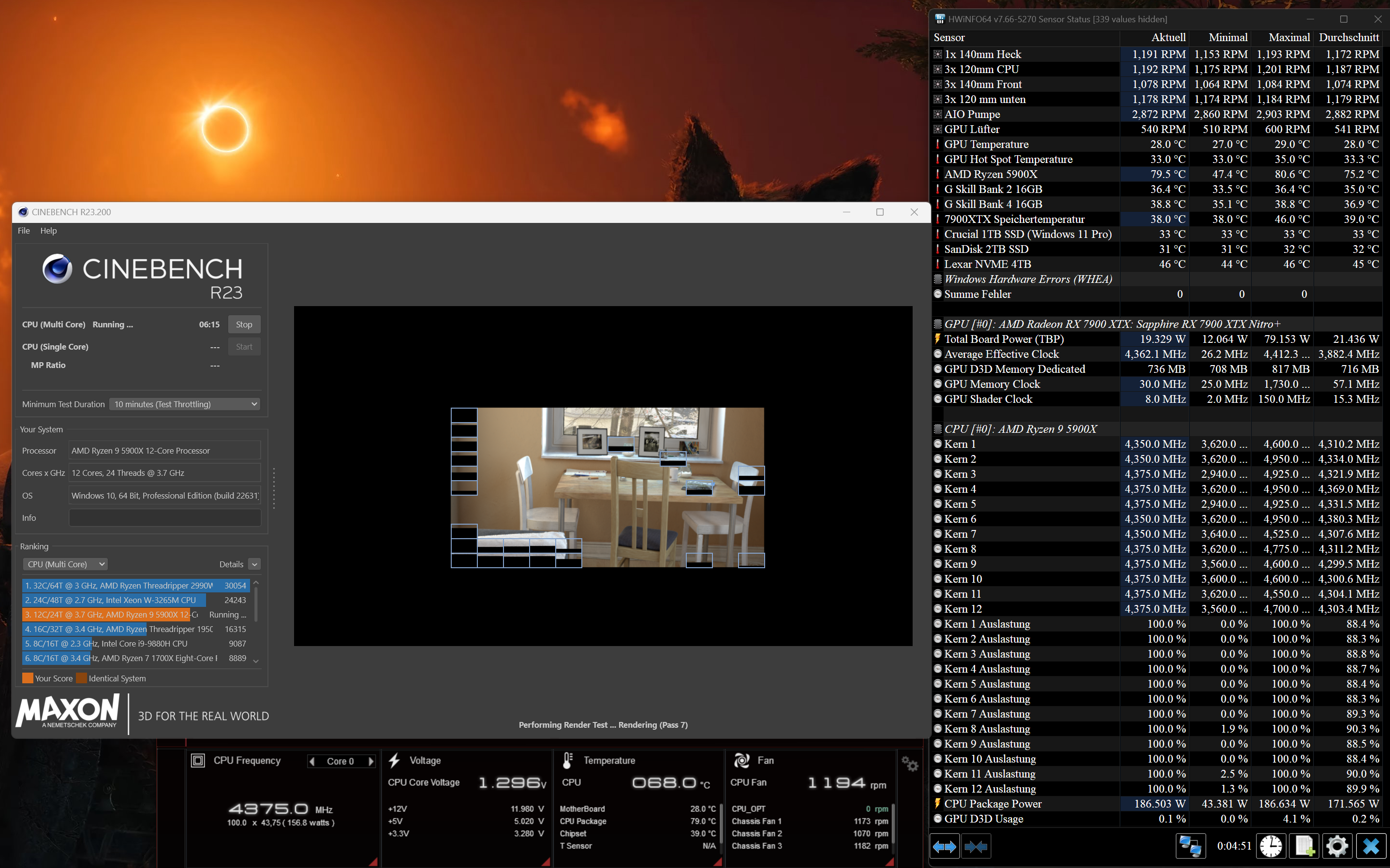Open Minimum Test Duration dropdown

[185, 404]
